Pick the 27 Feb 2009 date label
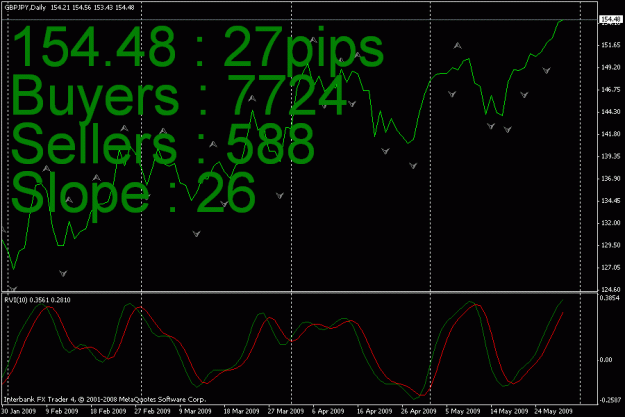Image resolution: width=625 pixels, height=417 pixels. coord(152,411)
